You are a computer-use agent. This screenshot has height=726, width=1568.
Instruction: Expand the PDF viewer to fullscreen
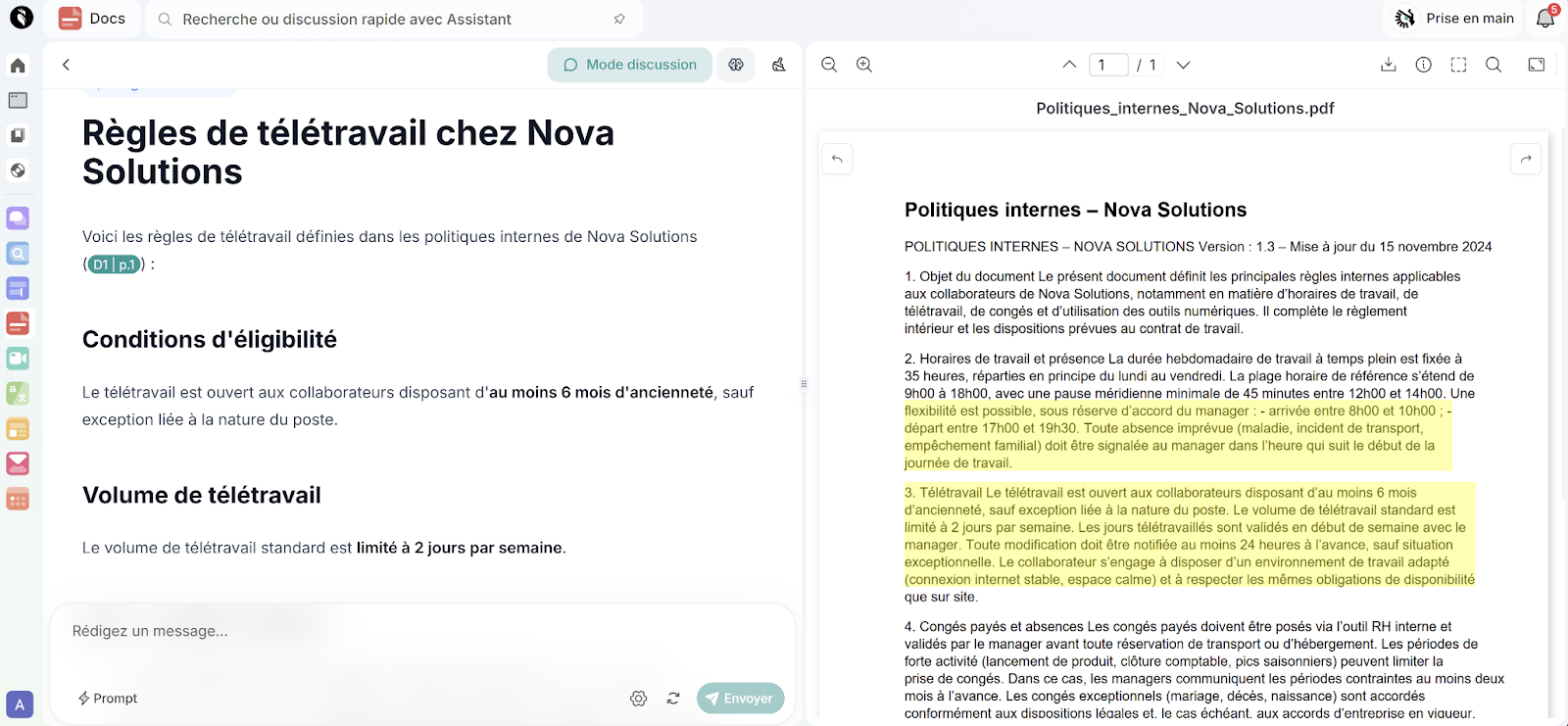click(1537, 65)
